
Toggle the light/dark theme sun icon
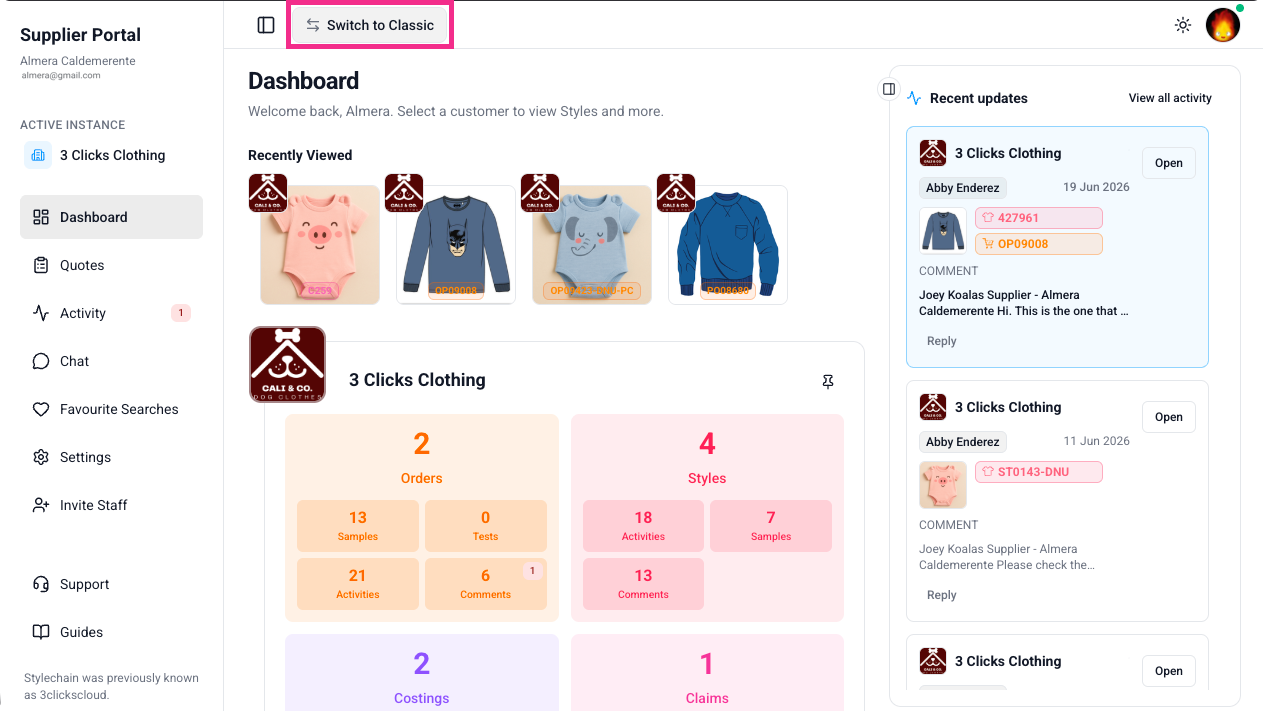coord(1183,25)
